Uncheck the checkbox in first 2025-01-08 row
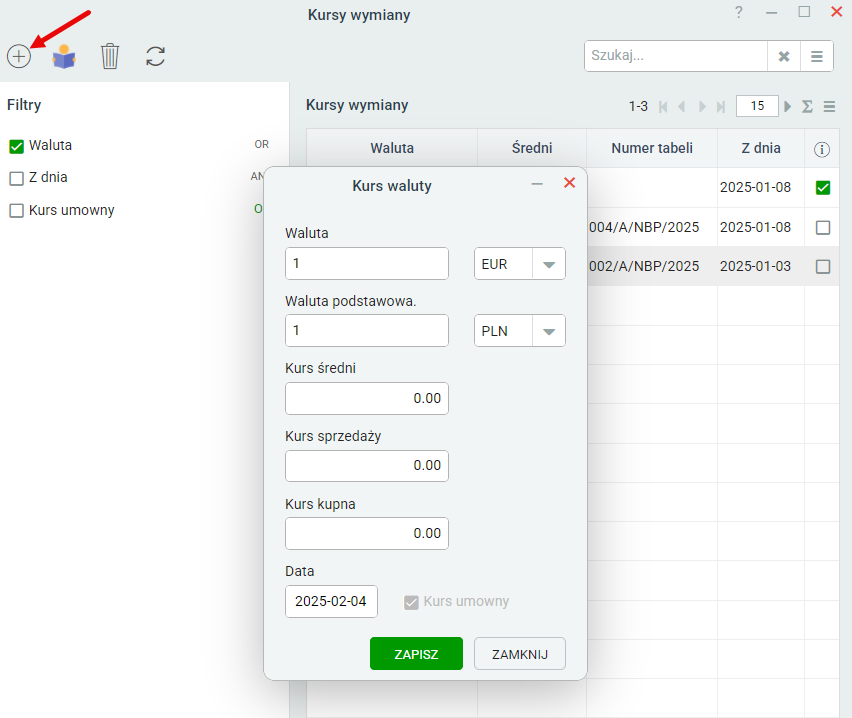 [x=823, y=188]
